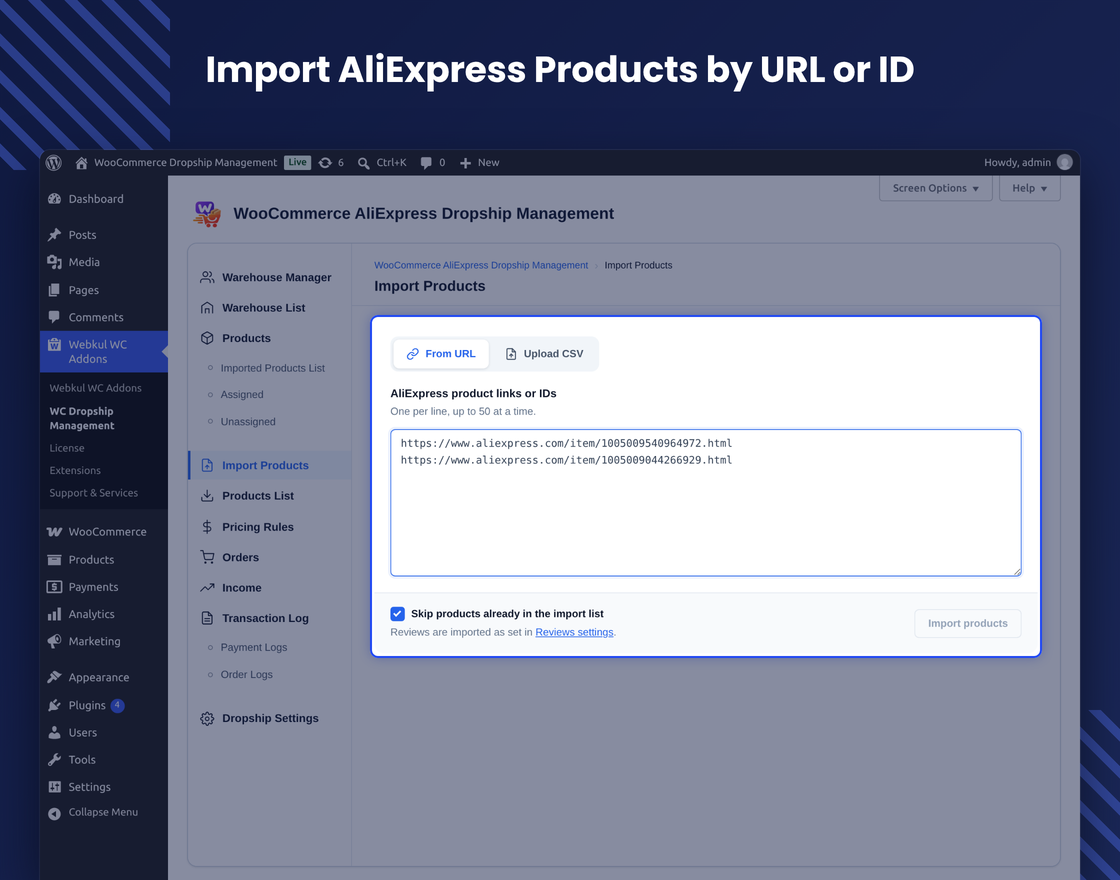Open Payment Logs submenu item
1120x880 pixels.
click(x=254, y=647)
